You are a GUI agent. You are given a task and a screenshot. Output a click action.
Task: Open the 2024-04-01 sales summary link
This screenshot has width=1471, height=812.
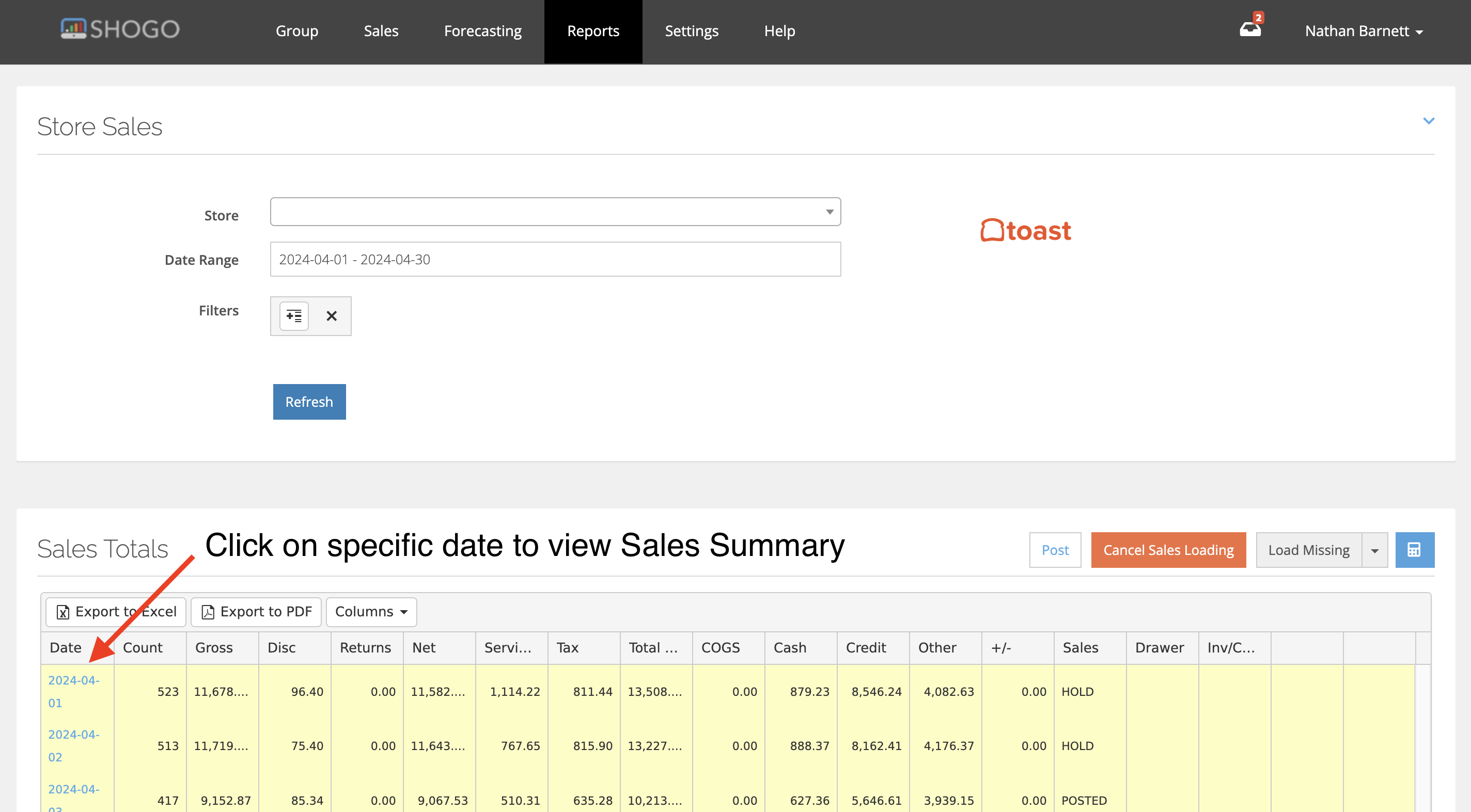74,691
